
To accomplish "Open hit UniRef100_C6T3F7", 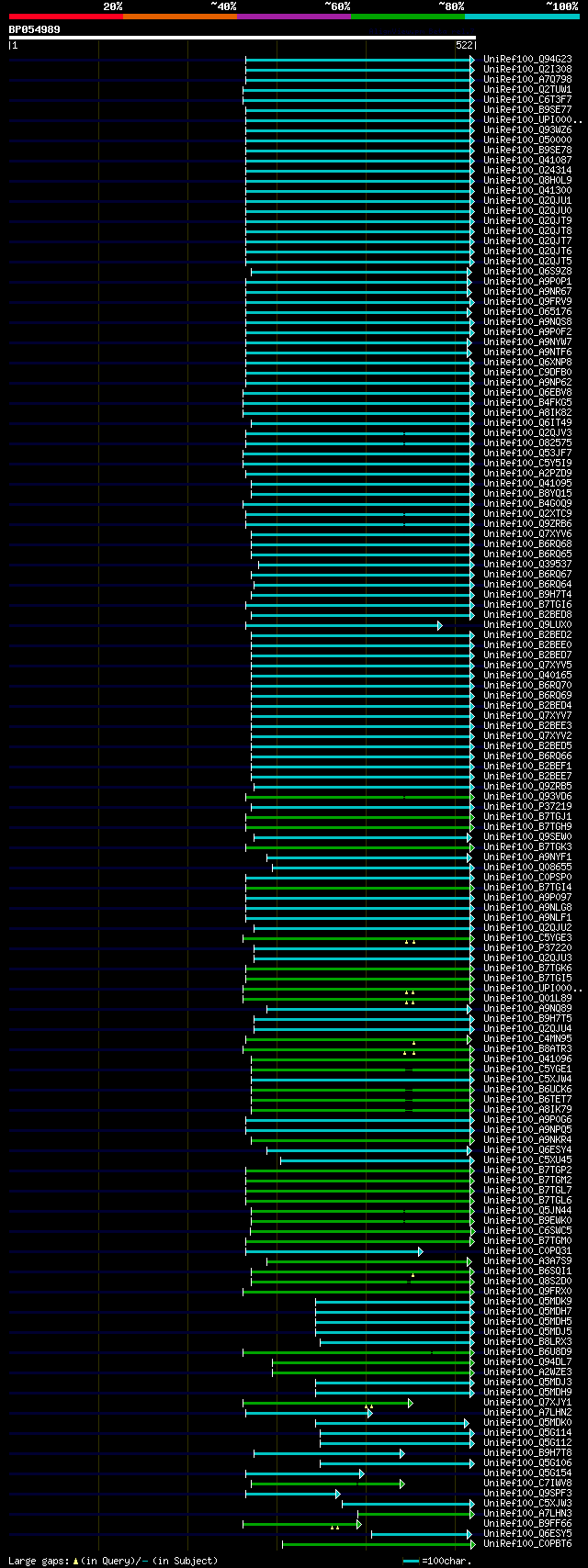I will [527, 100].
